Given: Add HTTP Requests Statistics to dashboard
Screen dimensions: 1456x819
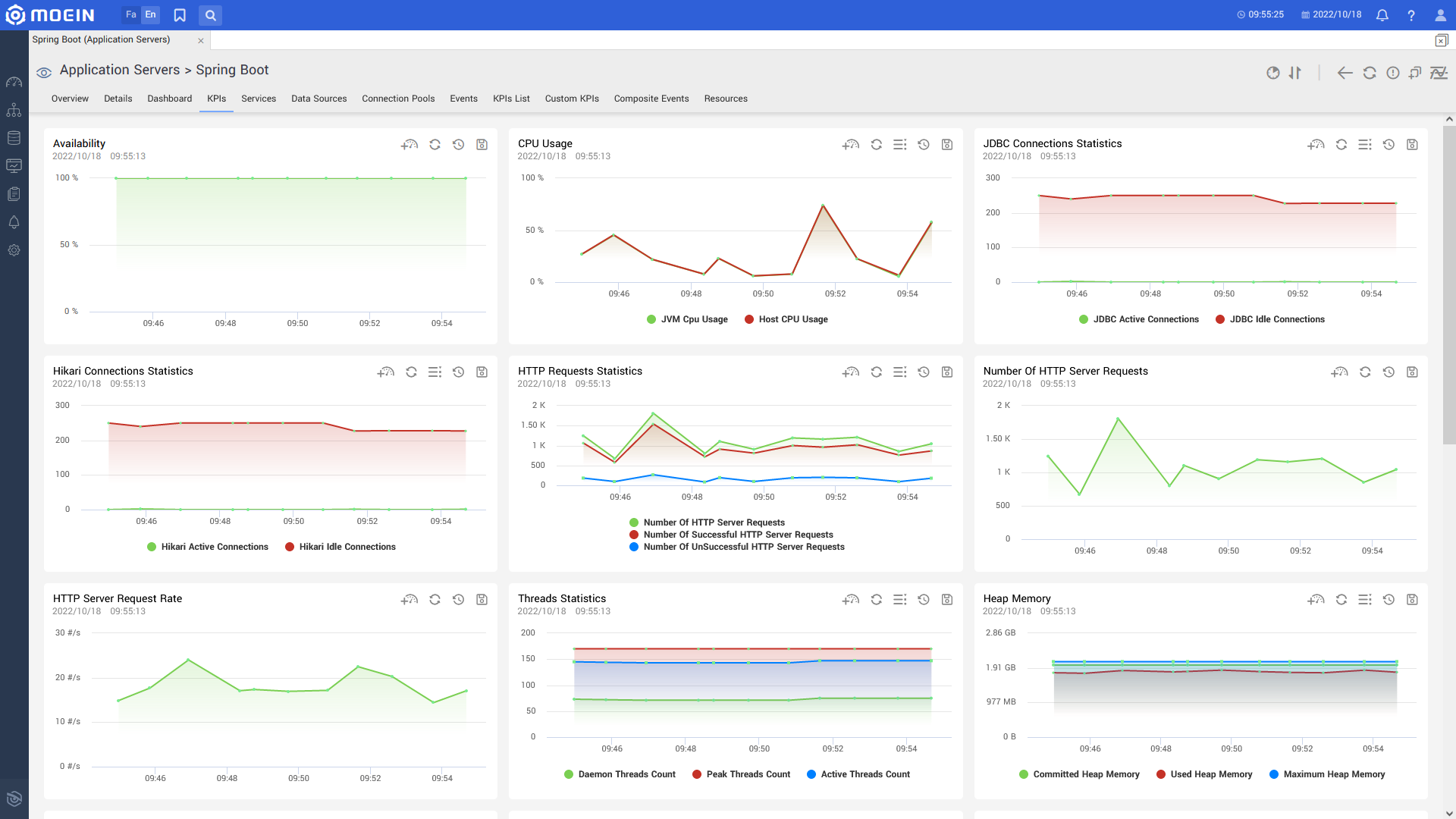Looking at the screenshot, I should point(851,372).
